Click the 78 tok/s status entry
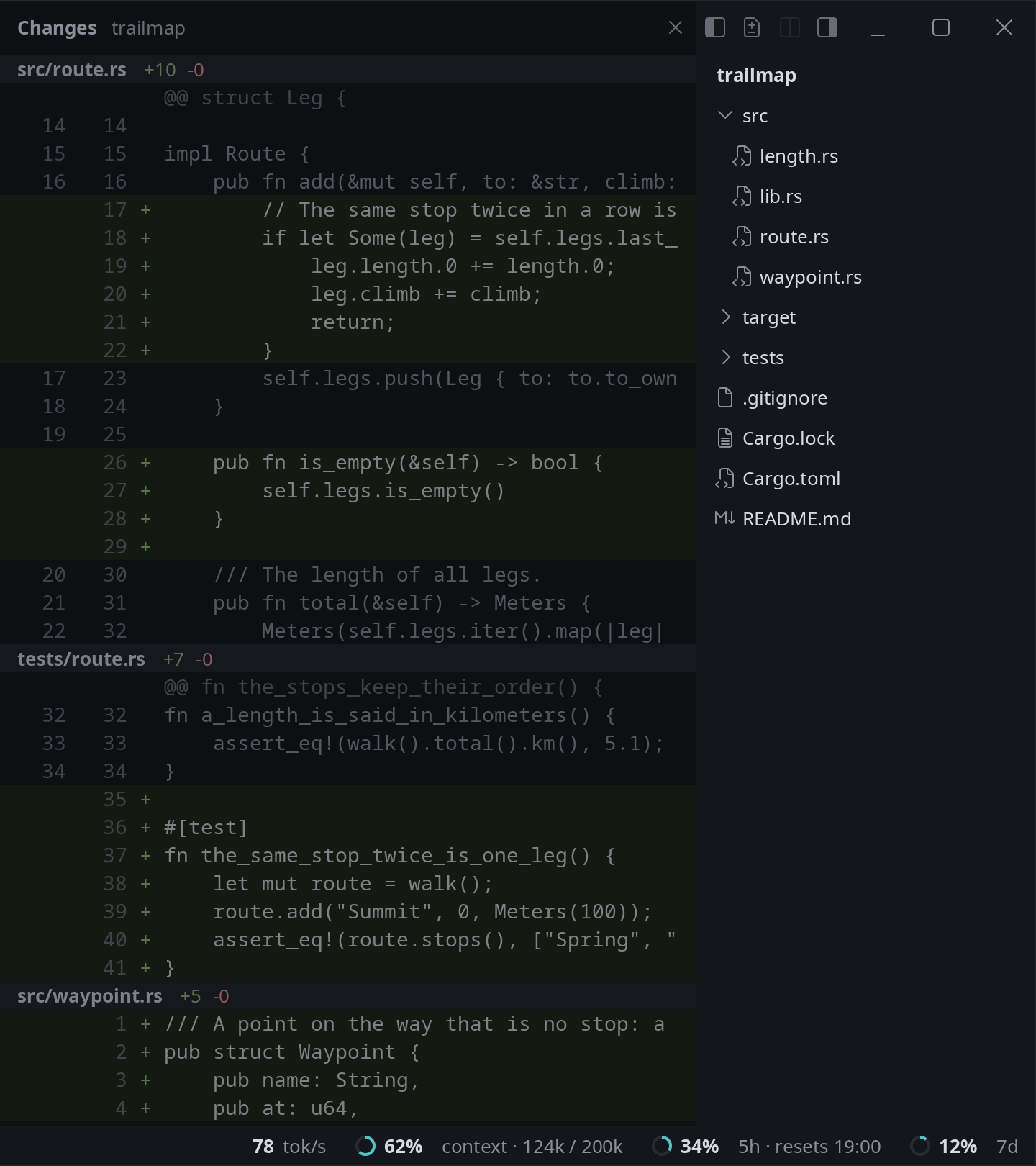 point(289,1146)
